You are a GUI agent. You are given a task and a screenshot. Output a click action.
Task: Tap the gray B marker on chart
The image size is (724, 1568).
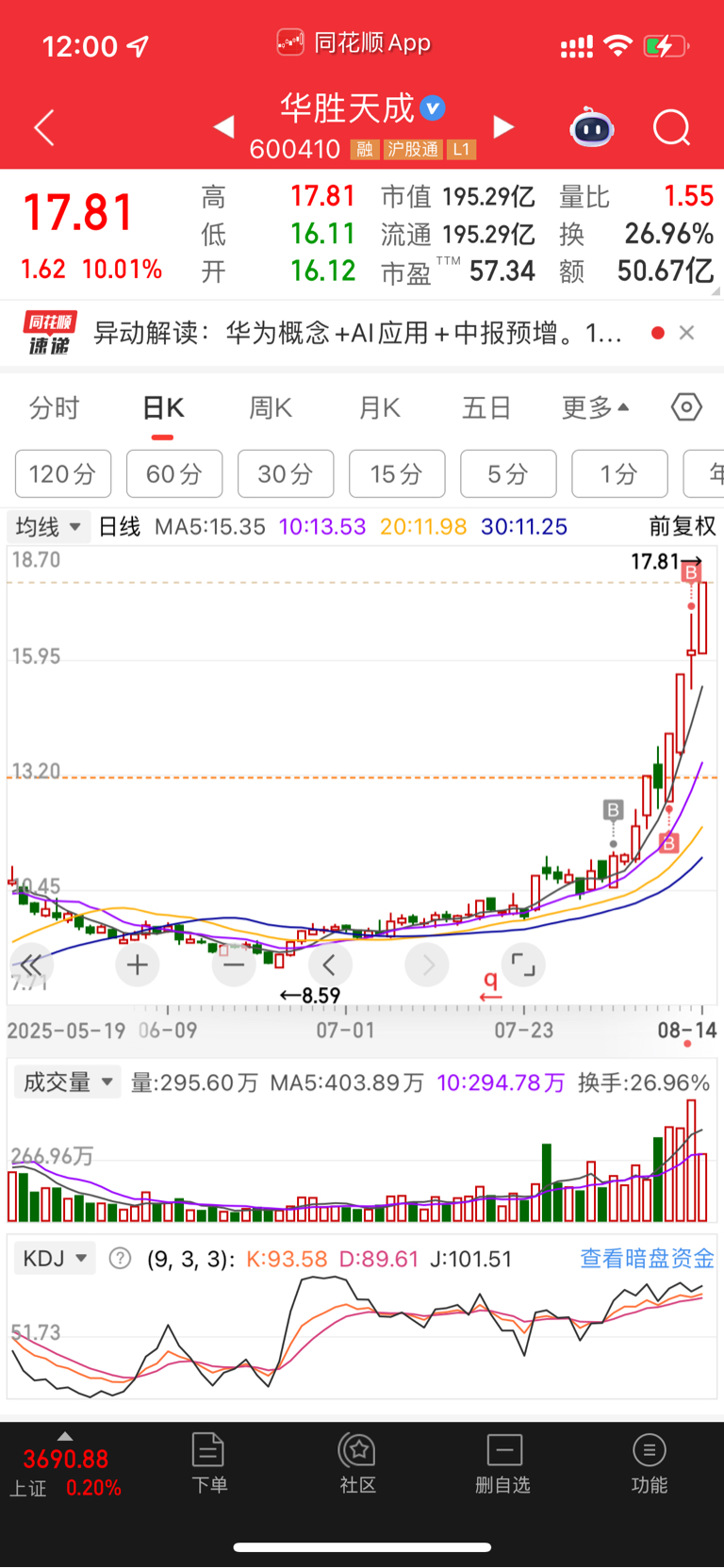[x=613, y=809]
